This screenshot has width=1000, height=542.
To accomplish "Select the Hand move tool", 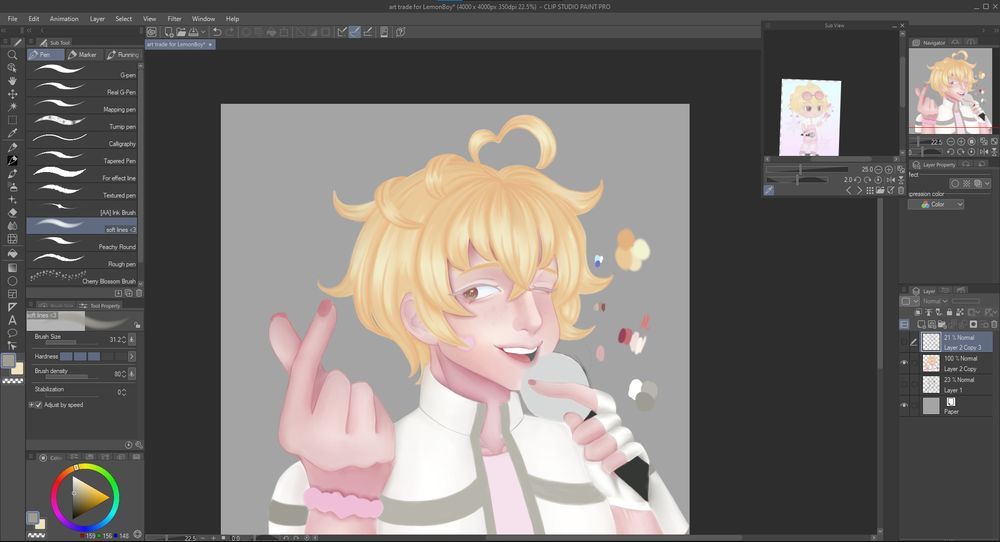I will (12, 81).
